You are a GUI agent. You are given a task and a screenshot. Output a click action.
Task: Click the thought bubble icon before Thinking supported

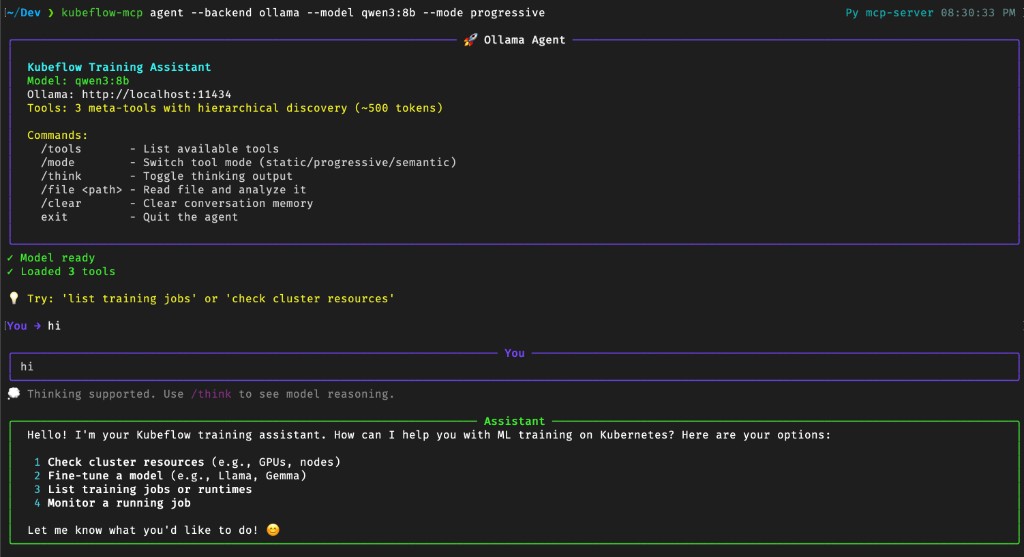(14, 394)
